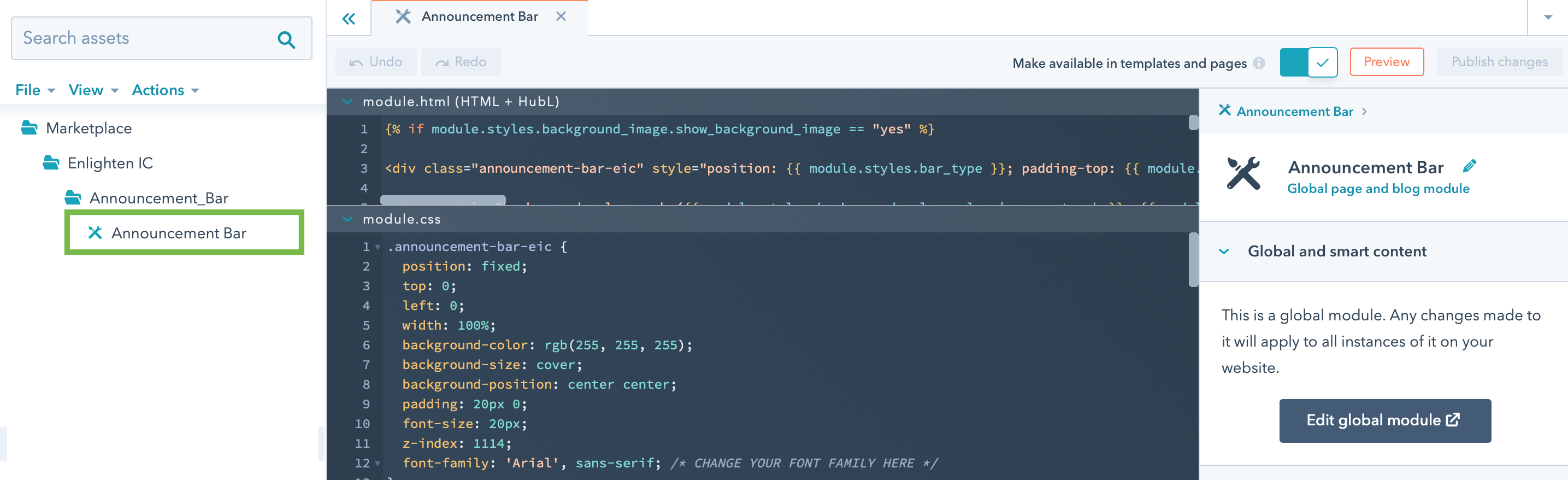Click CSS line 'background-size: cover;'
The height and width of the screenshot is (480, 1568).
(x=492, y=365)
